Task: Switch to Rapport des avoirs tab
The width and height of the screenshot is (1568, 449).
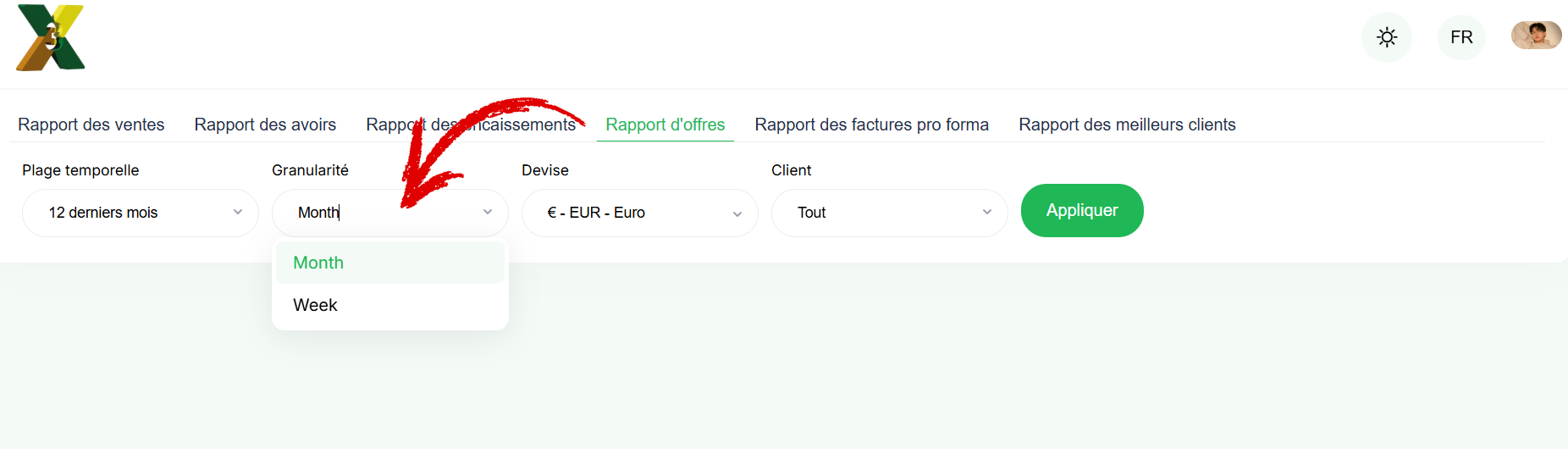Action: tap(265, 125)
